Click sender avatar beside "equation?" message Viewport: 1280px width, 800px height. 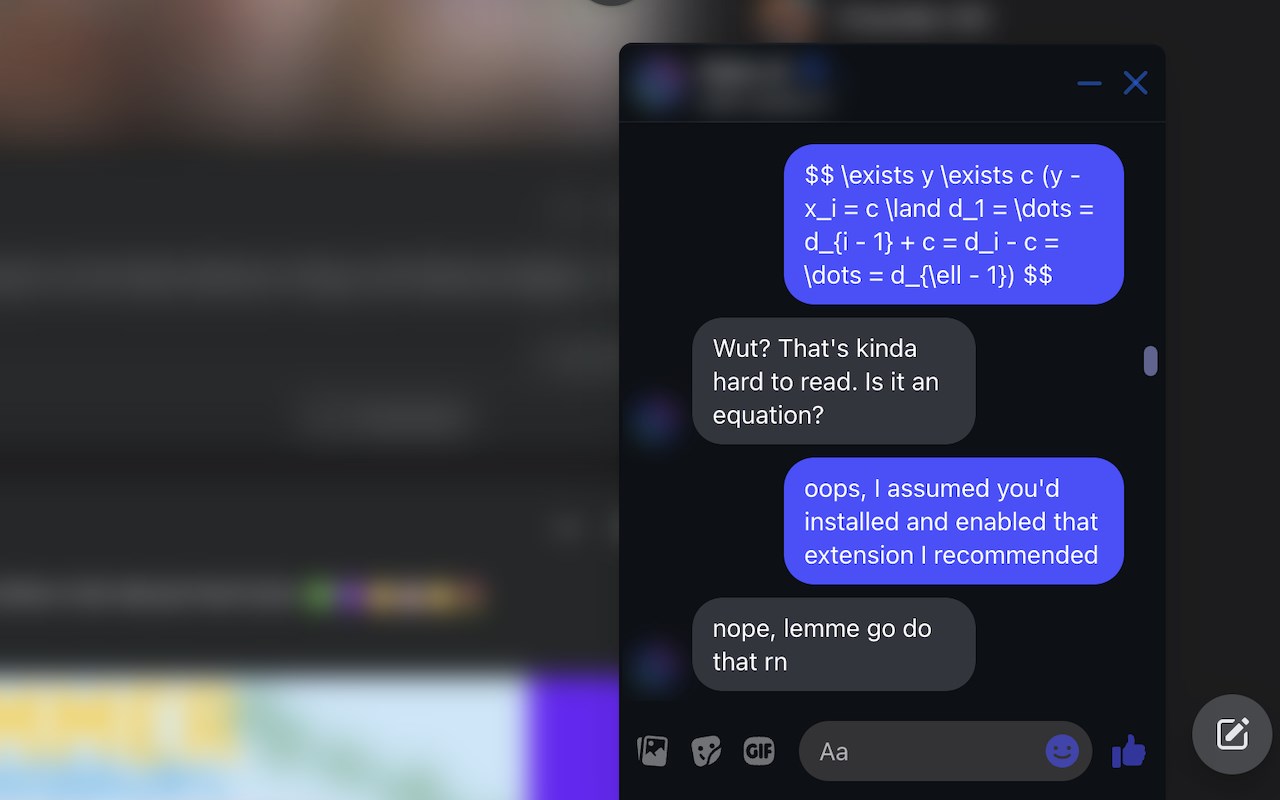click(x=656, y=420)
